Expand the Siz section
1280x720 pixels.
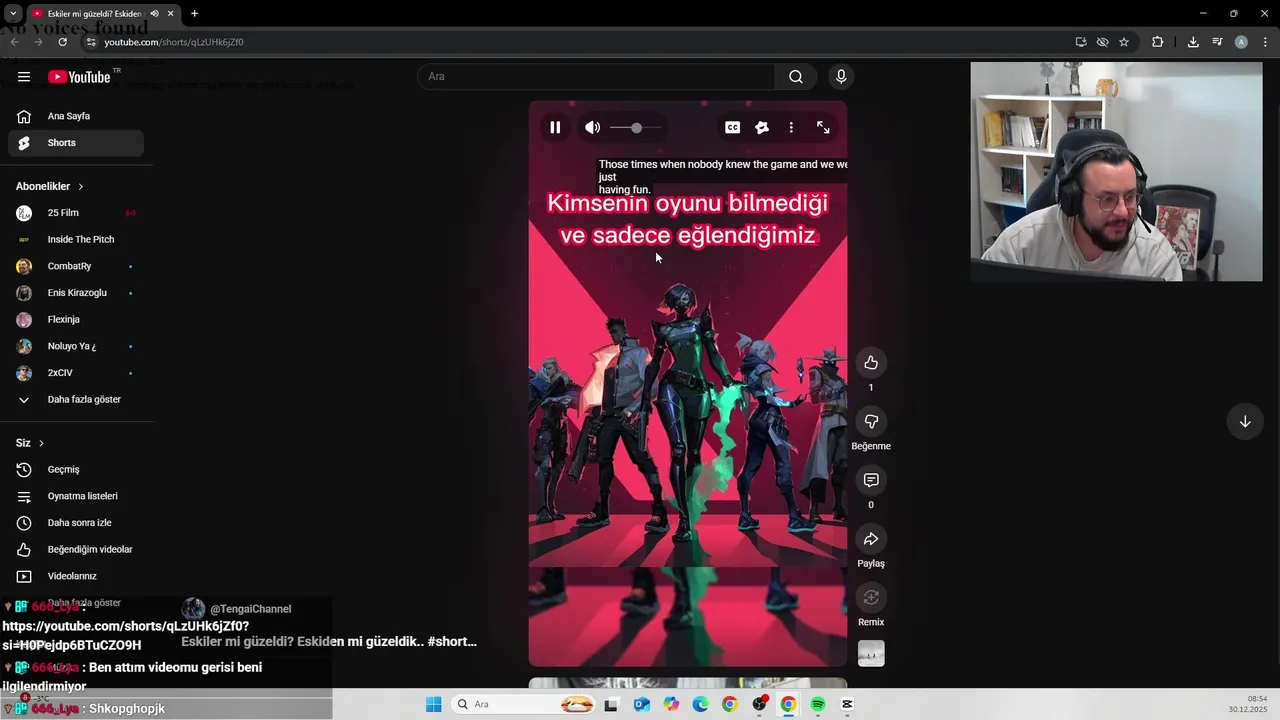30,443
